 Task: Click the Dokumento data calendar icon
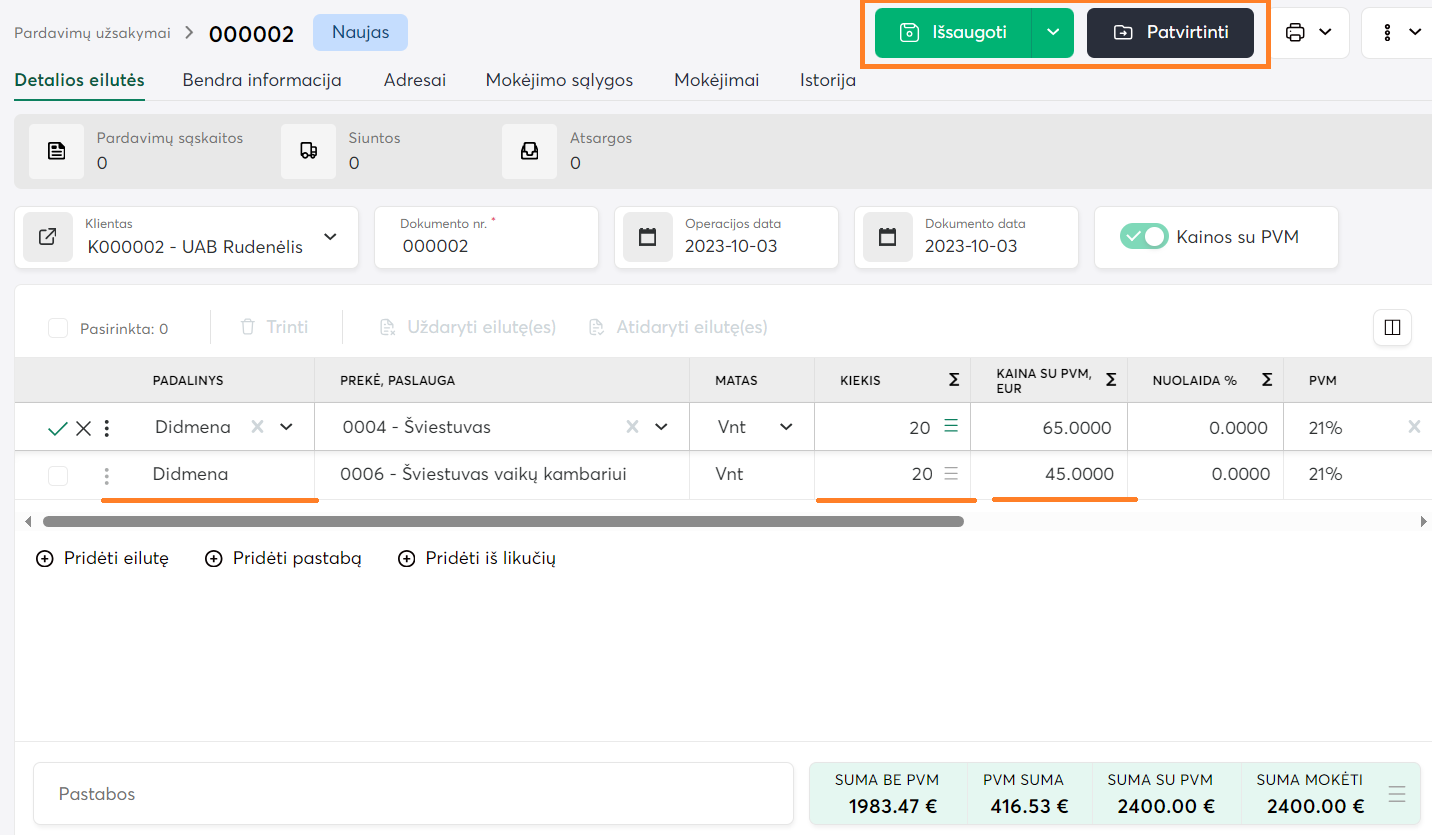(887, 237)
